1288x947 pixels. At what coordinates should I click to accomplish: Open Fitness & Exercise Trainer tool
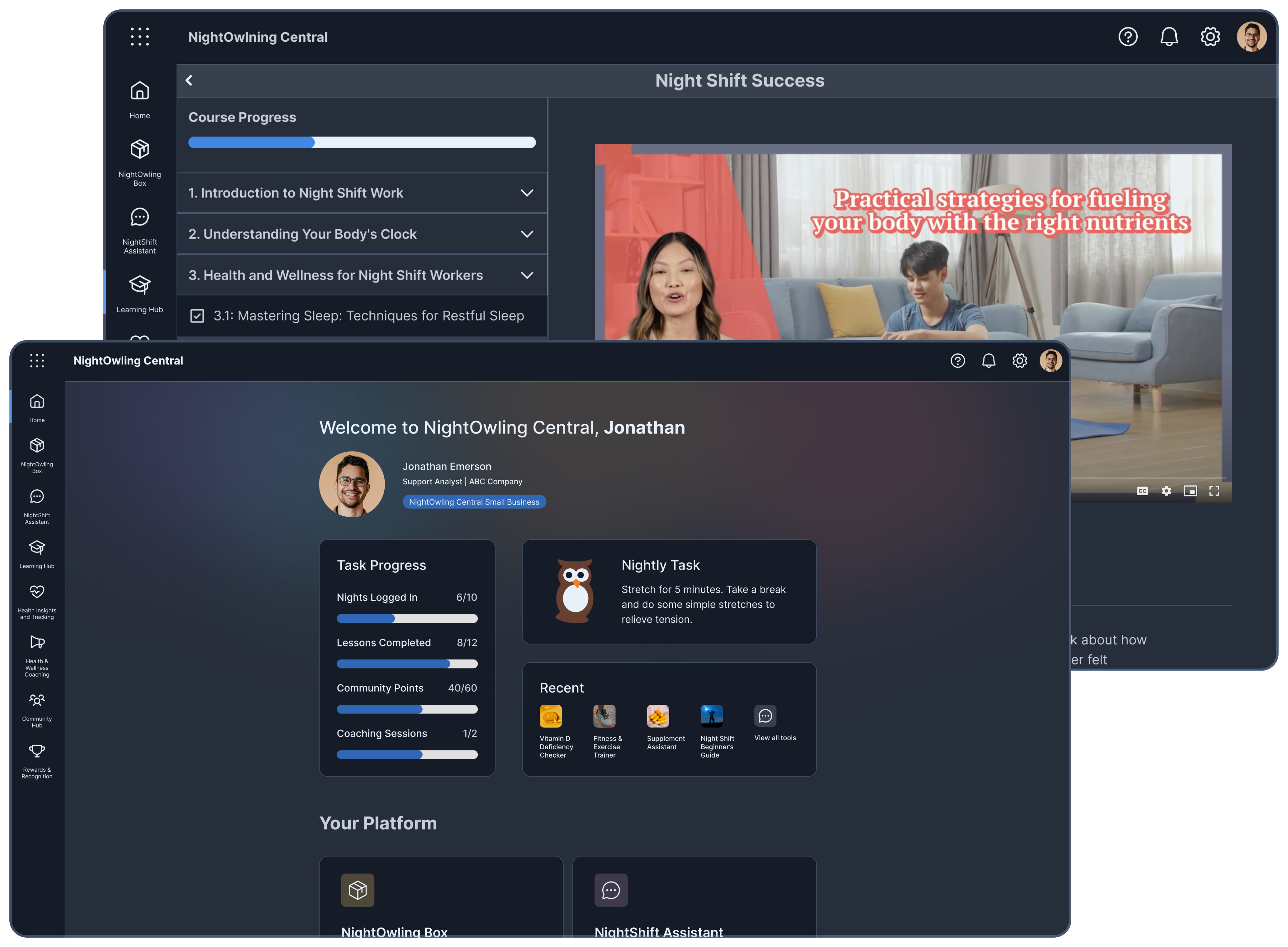tap(607, 731)
